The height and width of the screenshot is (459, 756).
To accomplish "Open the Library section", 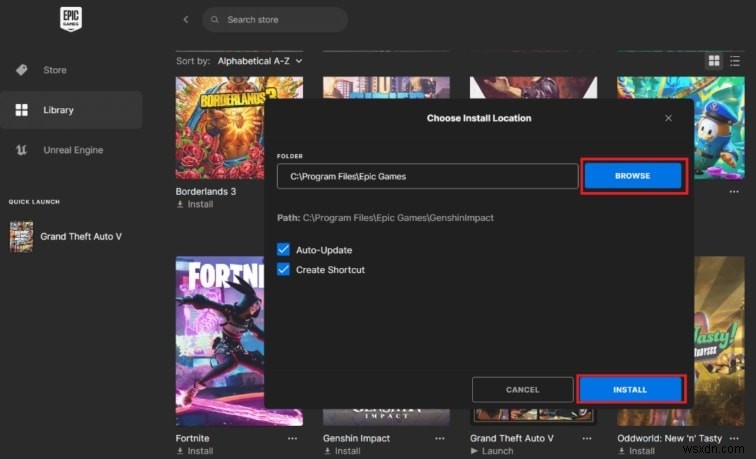I will click(71, 110).
